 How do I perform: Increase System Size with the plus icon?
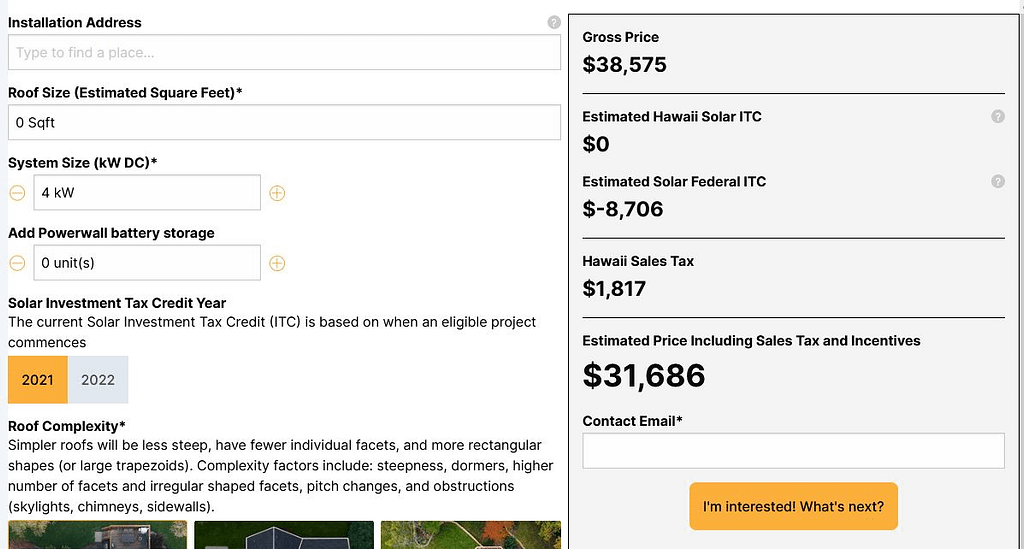point(277,193)
